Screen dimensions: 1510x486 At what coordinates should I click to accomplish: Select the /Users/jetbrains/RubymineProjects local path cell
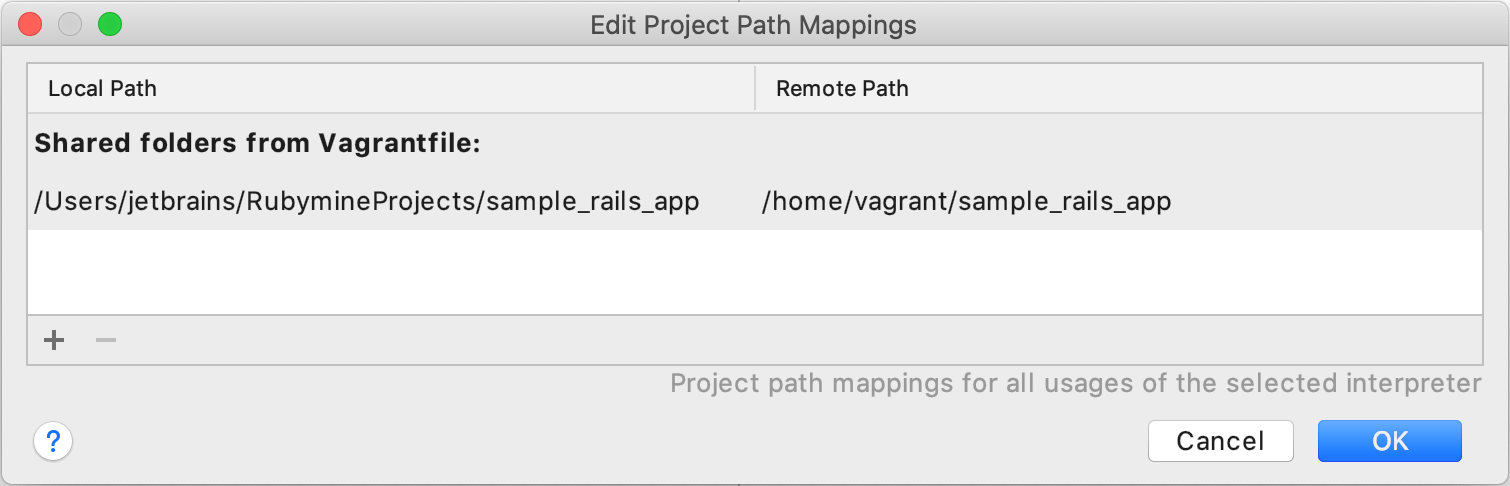(367, 202)
